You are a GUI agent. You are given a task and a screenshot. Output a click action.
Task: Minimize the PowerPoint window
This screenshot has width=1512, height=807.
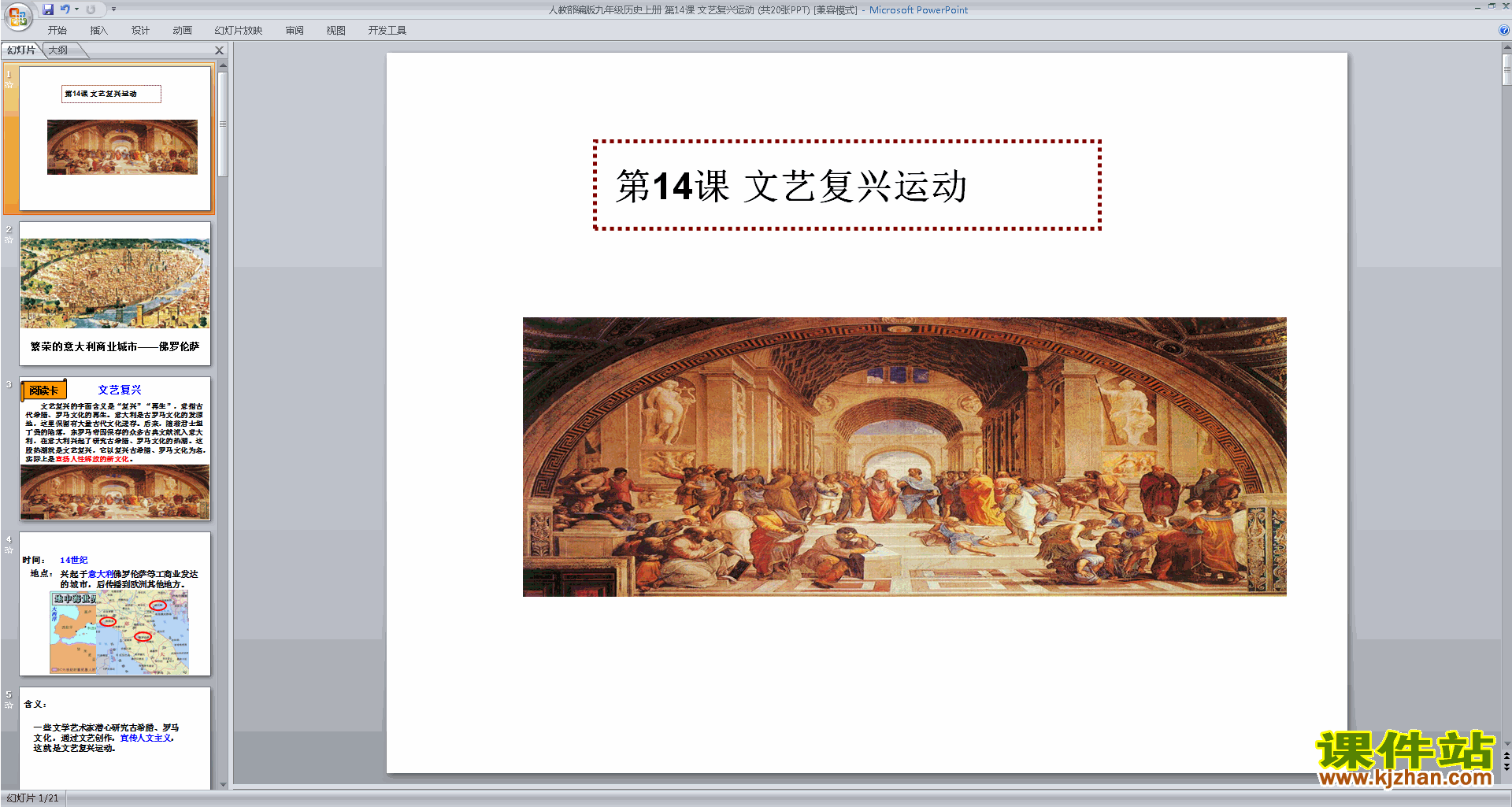[x=1477, y=7]
